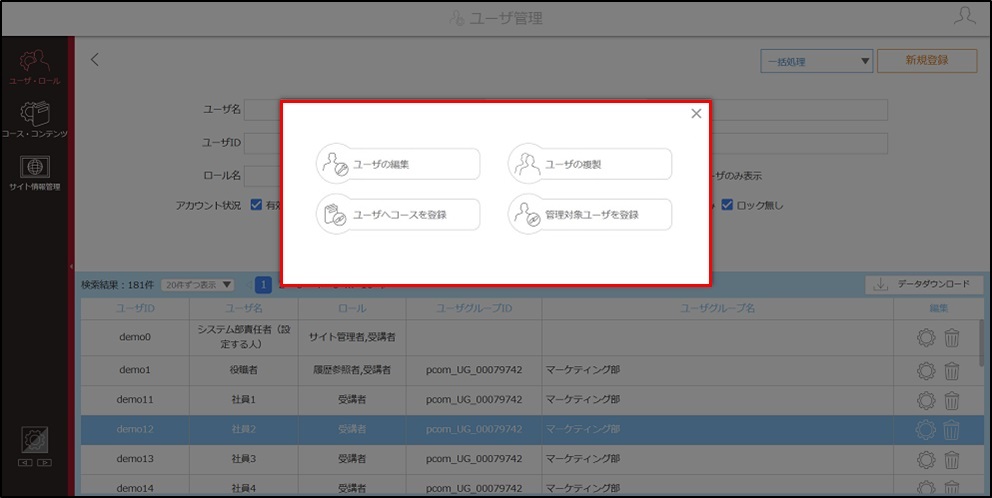Choose ユーザの複製 option in dialog
Viewport: 992px width, 498px height.
click(x=590, y=164)
